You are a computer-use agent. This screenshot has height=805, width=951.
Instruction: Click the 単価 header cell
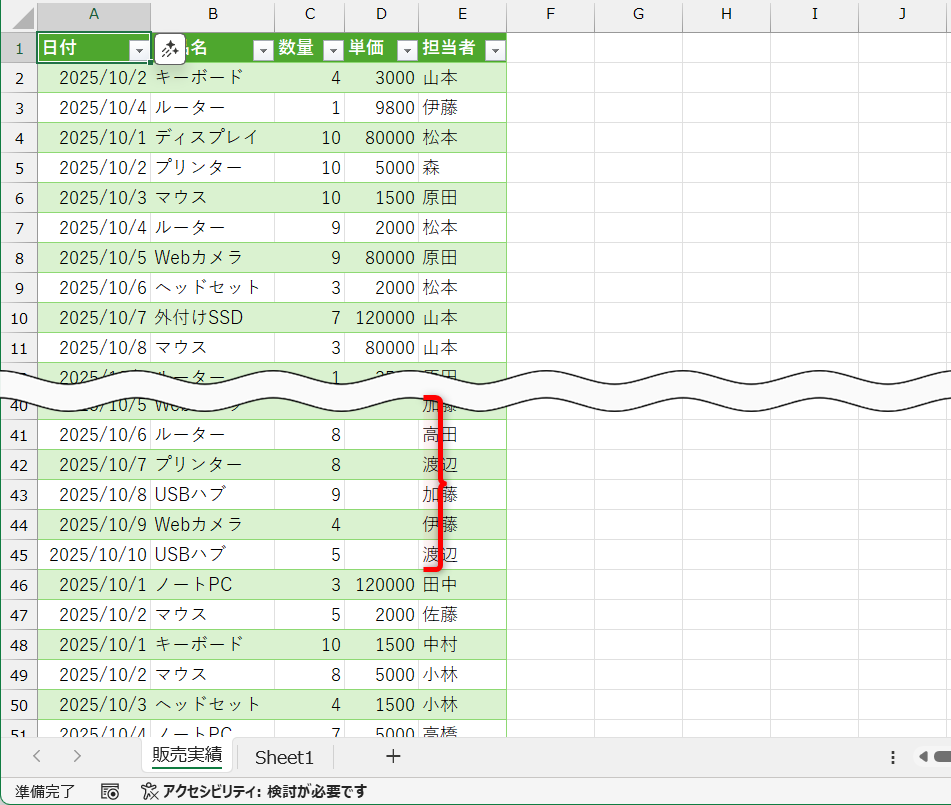(381, 48)
